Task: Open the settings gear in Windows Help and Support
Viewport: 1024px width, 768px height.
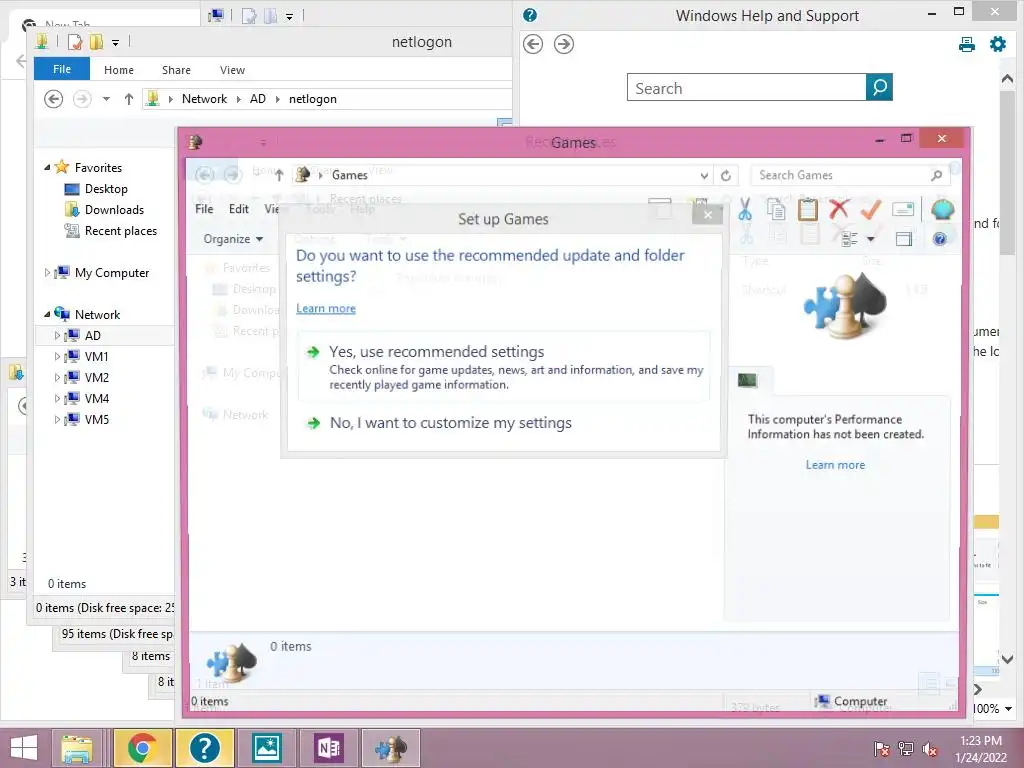Action: (x=998, y=44)
